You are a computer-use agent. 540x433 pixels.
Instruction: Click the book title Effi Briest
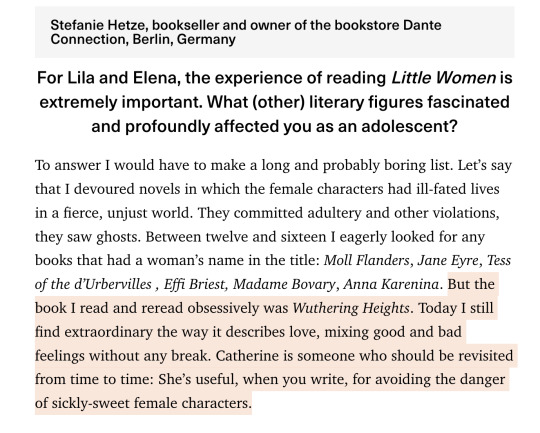(194, 285)
